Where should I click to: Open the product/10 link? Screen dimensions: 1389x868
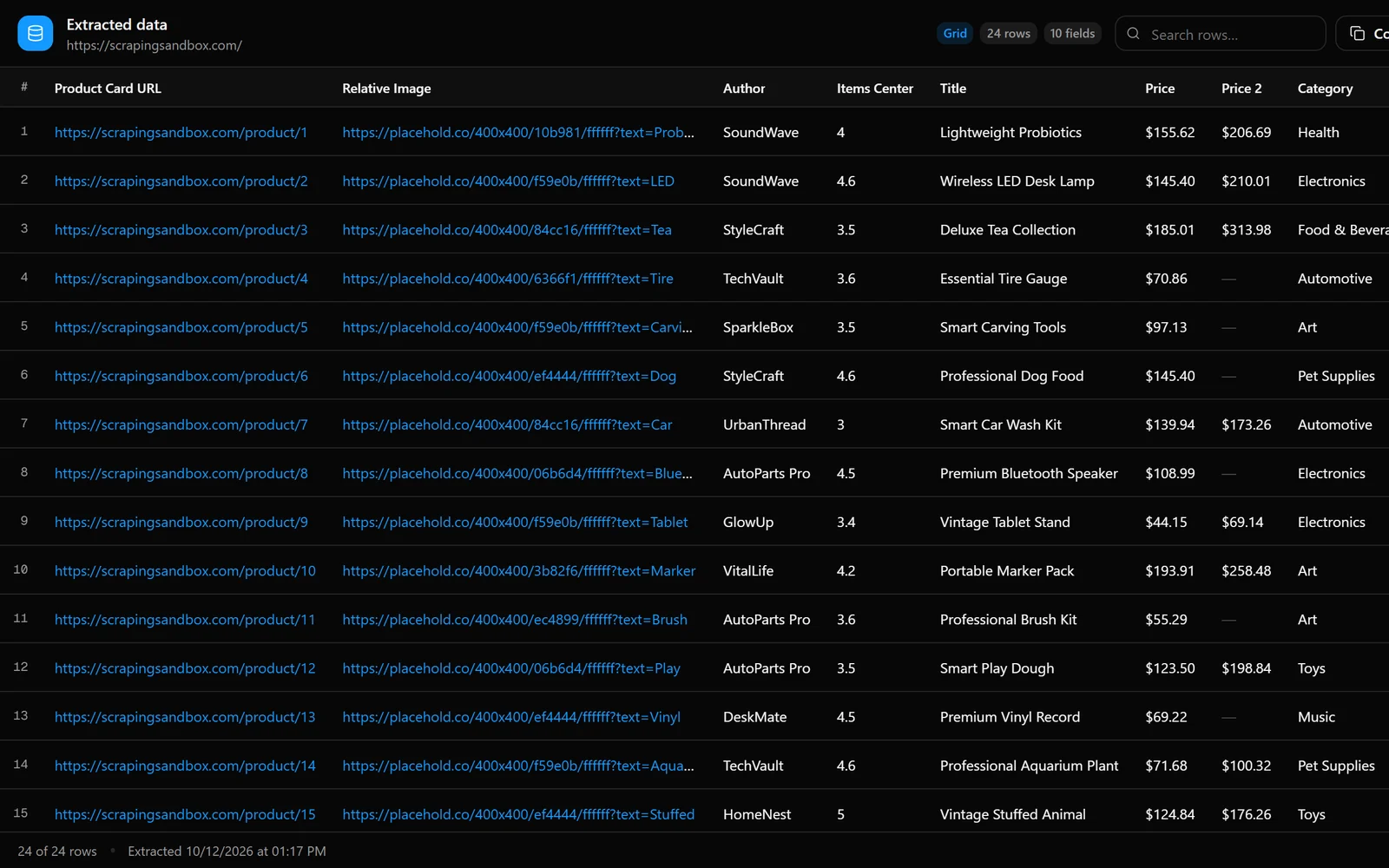(x=185, y=571)
